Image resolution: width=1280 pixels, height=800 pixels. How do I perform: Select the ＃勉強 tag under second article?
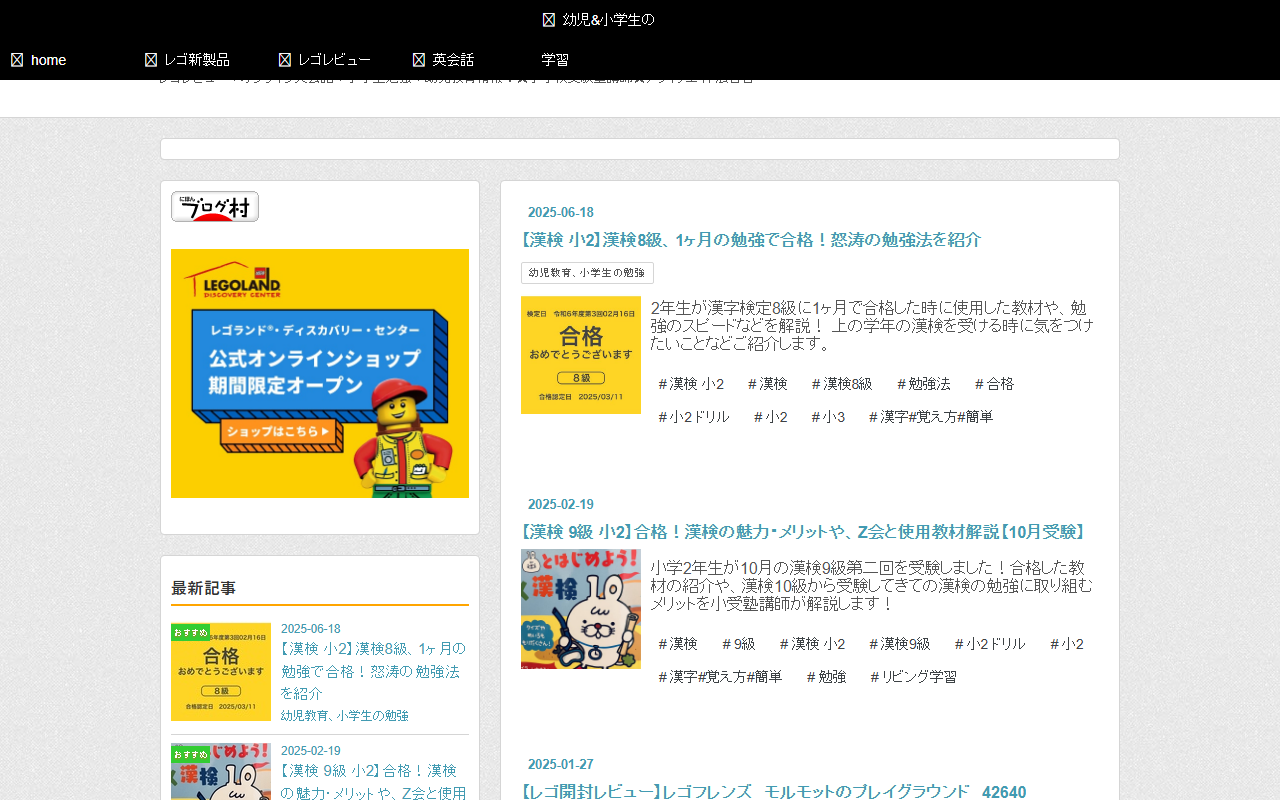tap(826, 677)
